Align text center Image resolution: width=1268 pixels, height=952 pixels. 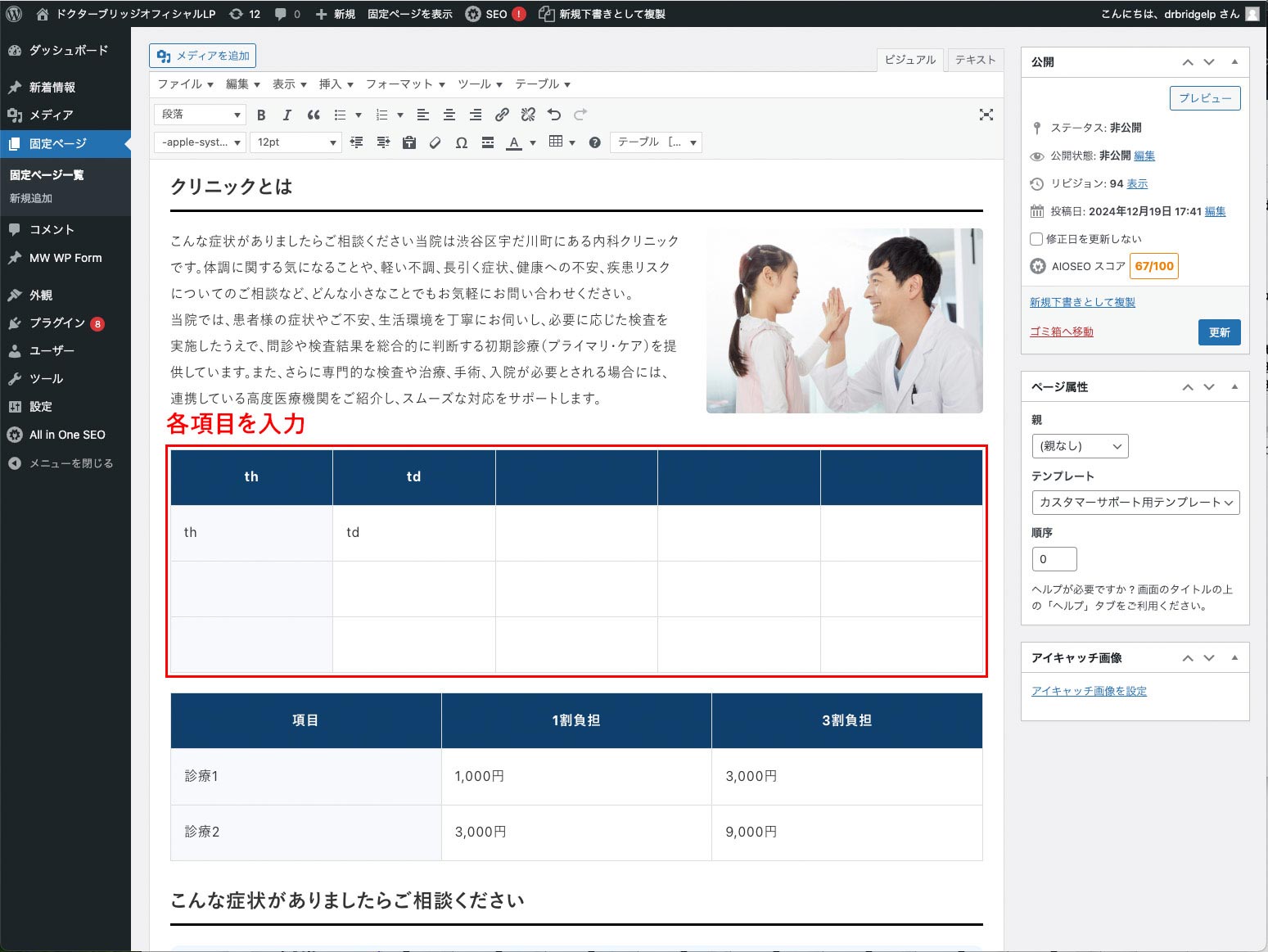point(449,115)
